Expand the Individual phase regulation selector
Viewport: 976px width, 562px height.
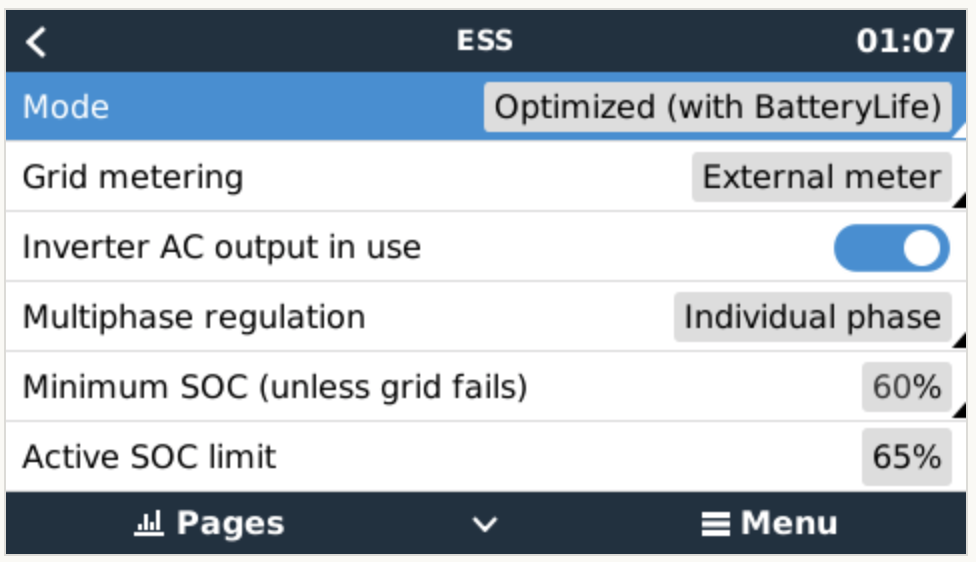[812, 317]
